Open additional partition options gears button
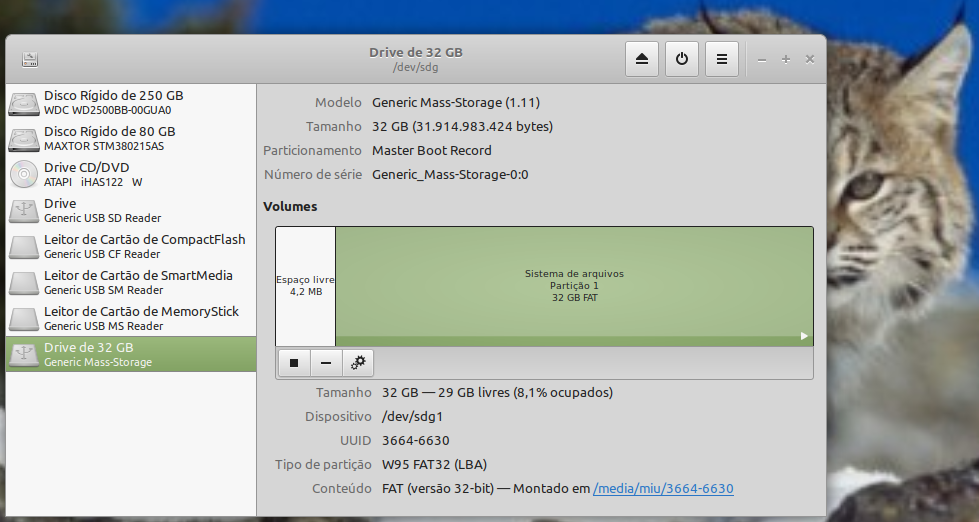The width and height of the screenshot is (979, 522). pos(358,363)
